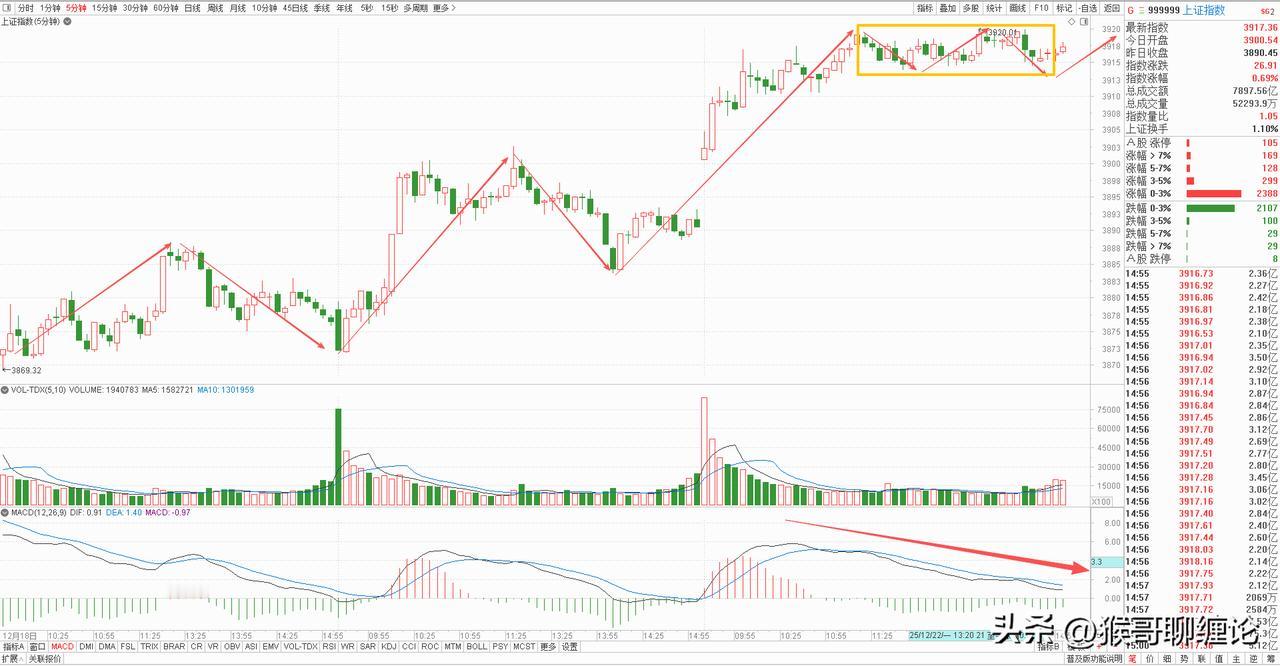Screen dimensions: 1280x666
Task: Select the 季线 quarterly period
Action: click(x=322, y=8)
